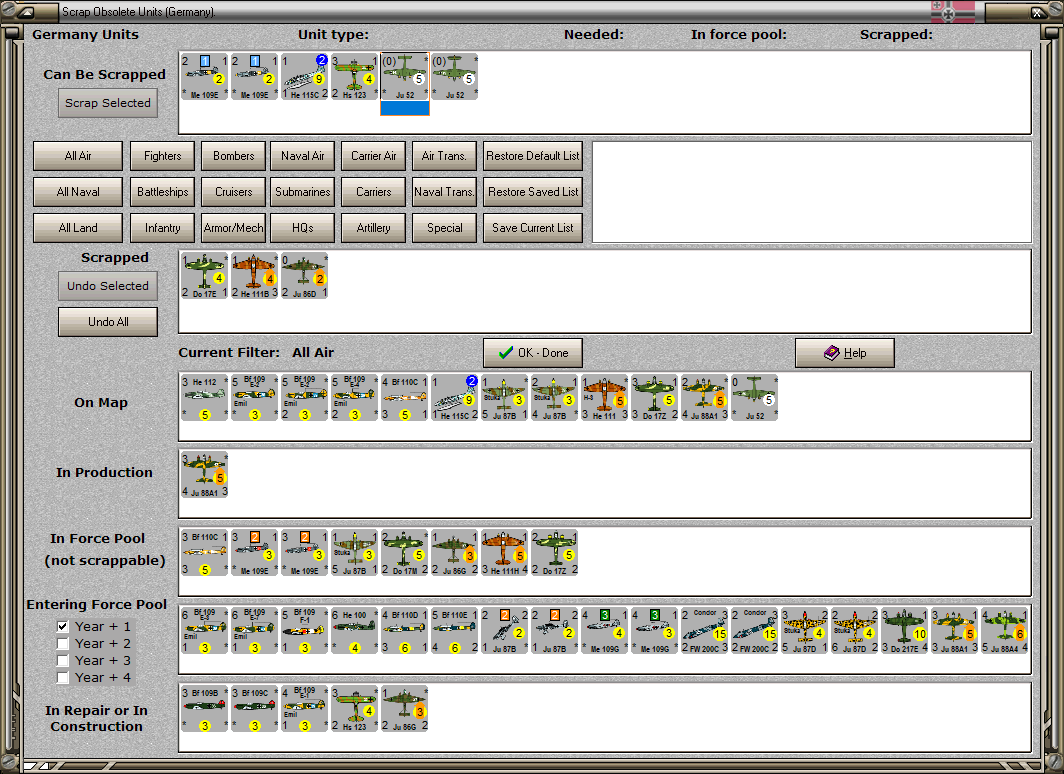Enable the Year + 2 checkbox
The height and width of the screenshot is (774, 1064).
coord(63,643)
